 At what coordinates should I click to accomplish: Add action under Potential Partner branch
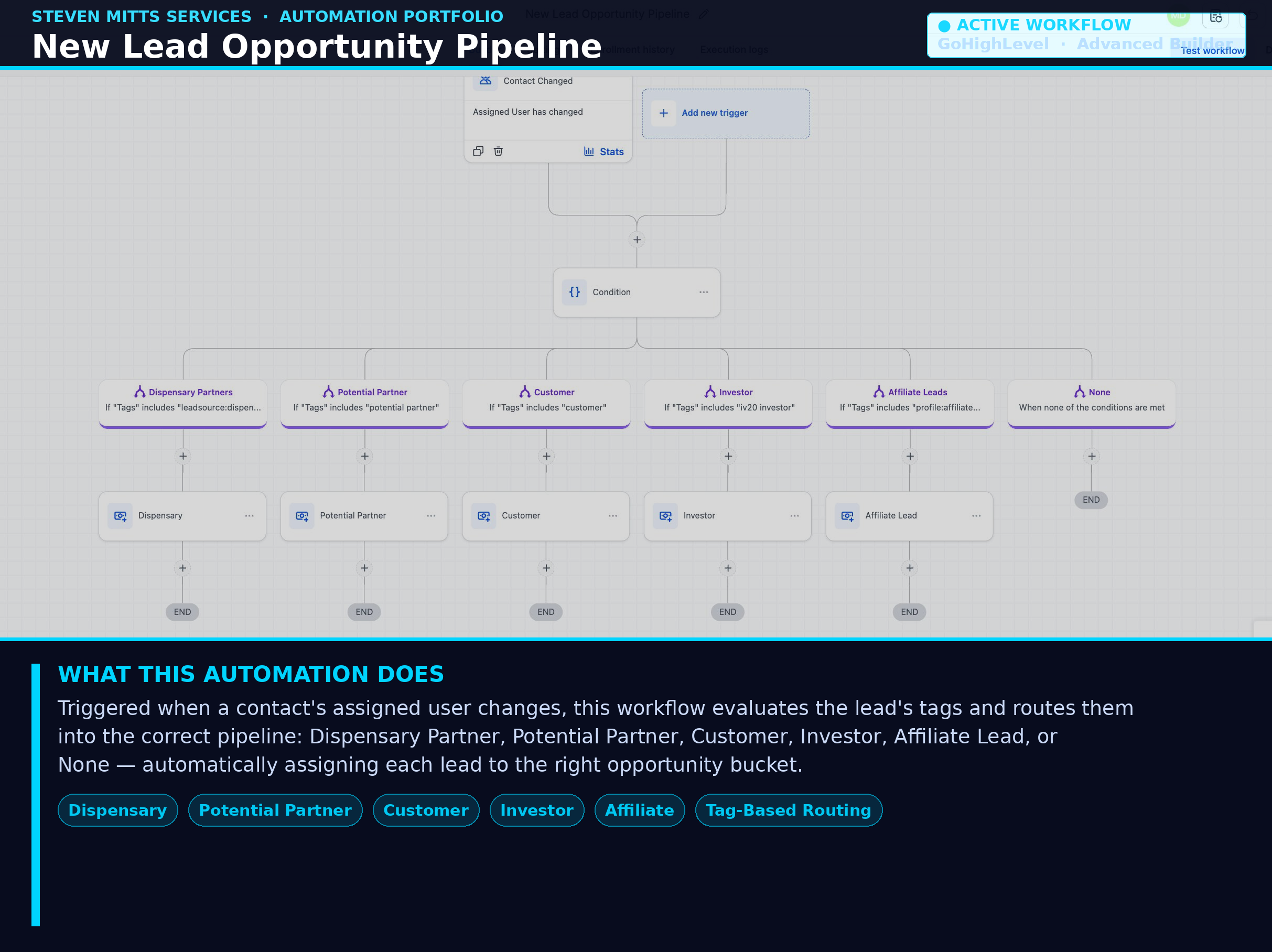(364, 457)
